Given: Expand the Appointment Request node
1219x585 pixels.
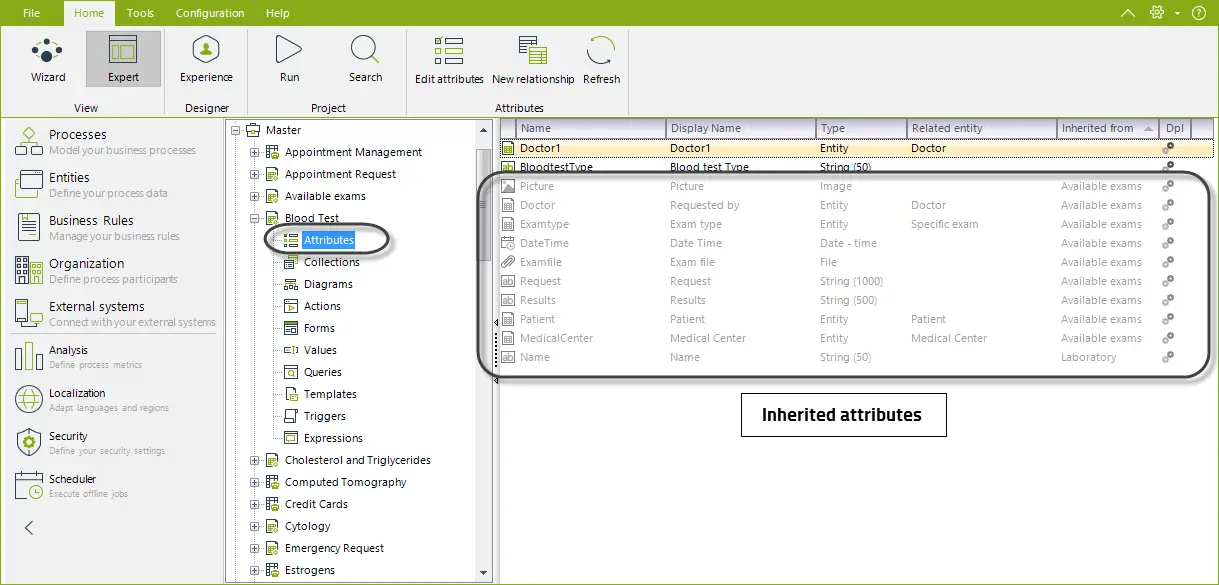Looking at the screenshot, I should pyautogui.click(x=255, y=174).
